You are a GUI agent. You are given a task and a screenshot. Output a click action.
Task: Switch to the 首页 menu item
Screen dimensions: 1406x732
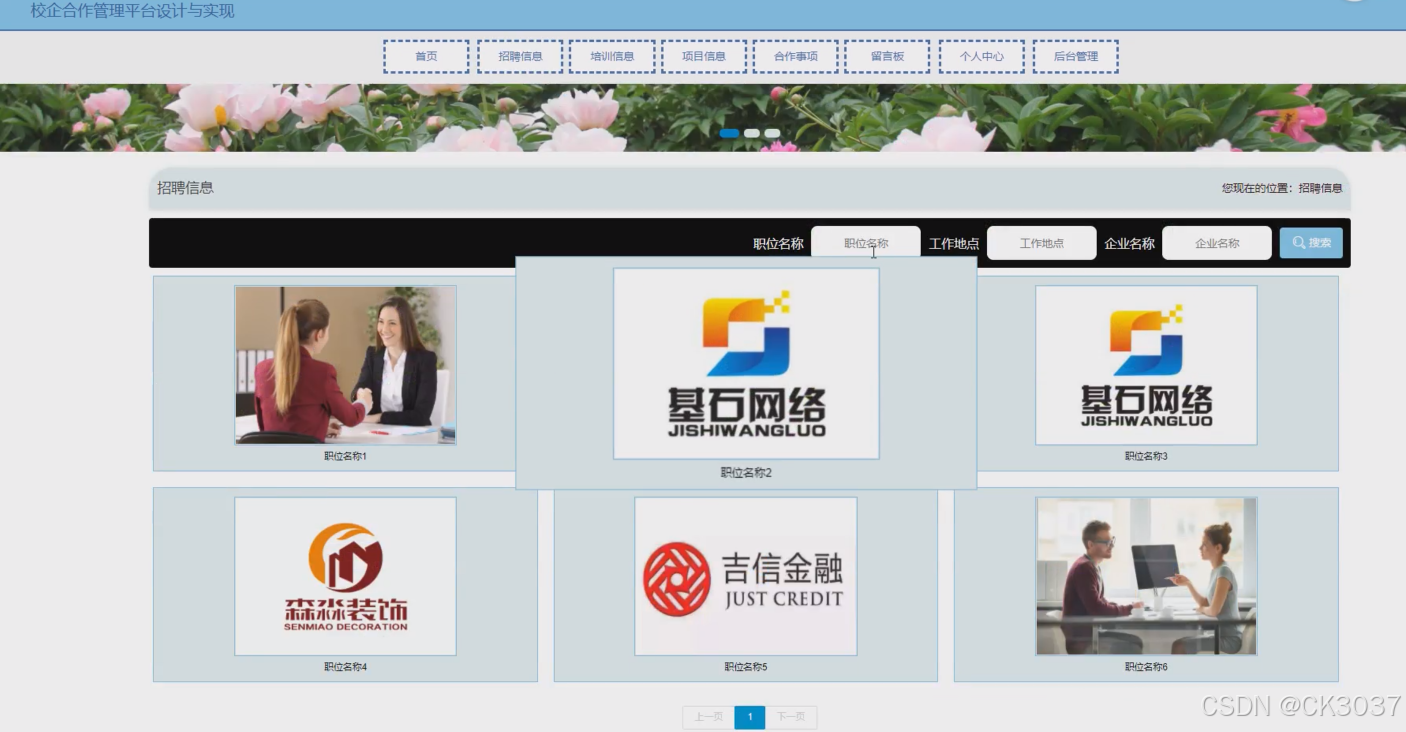pyautogui.click(x=427, y=56)
